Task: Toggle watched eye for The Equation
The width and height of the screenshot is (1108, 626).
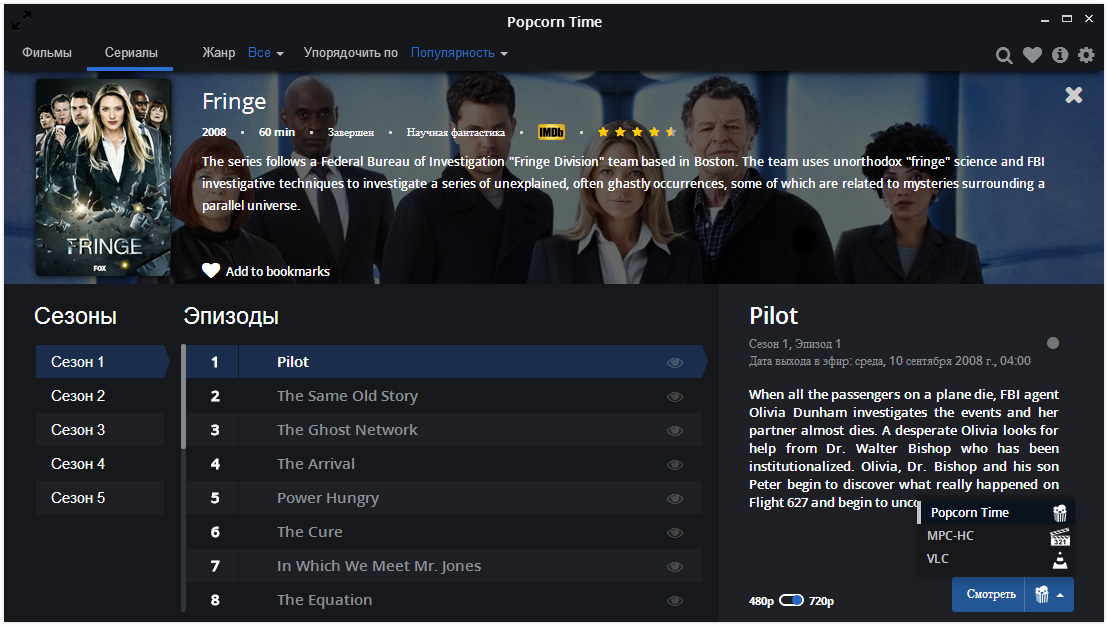Action: click(675, 600)
